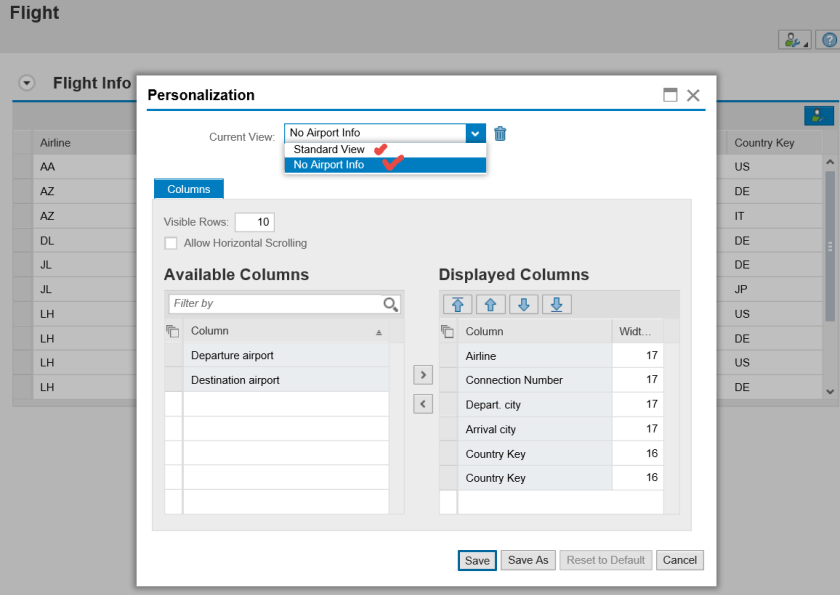Collapse the Flight Info section

coord(27,83)
